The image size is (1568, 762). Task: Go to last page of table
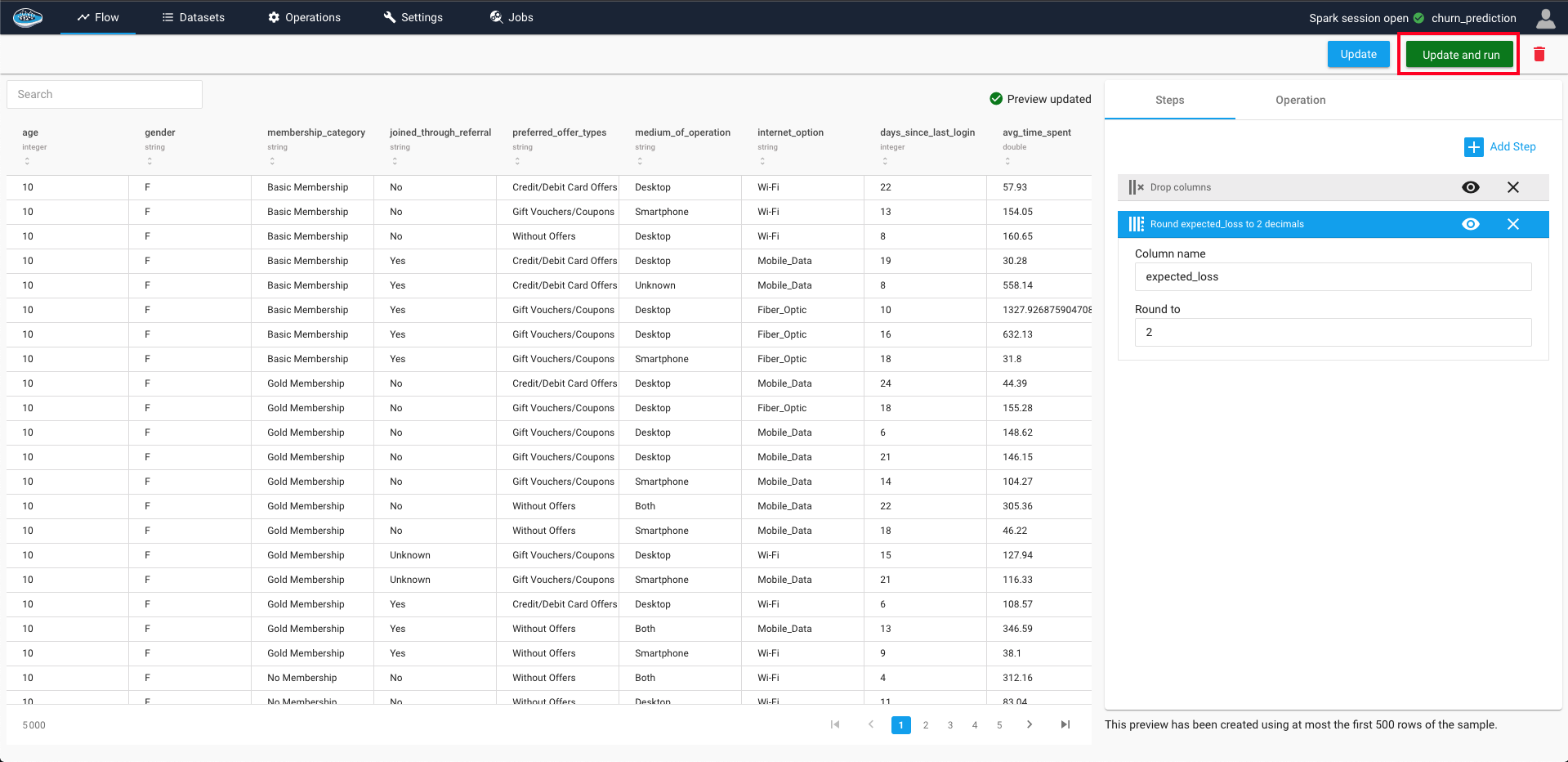1065,724
